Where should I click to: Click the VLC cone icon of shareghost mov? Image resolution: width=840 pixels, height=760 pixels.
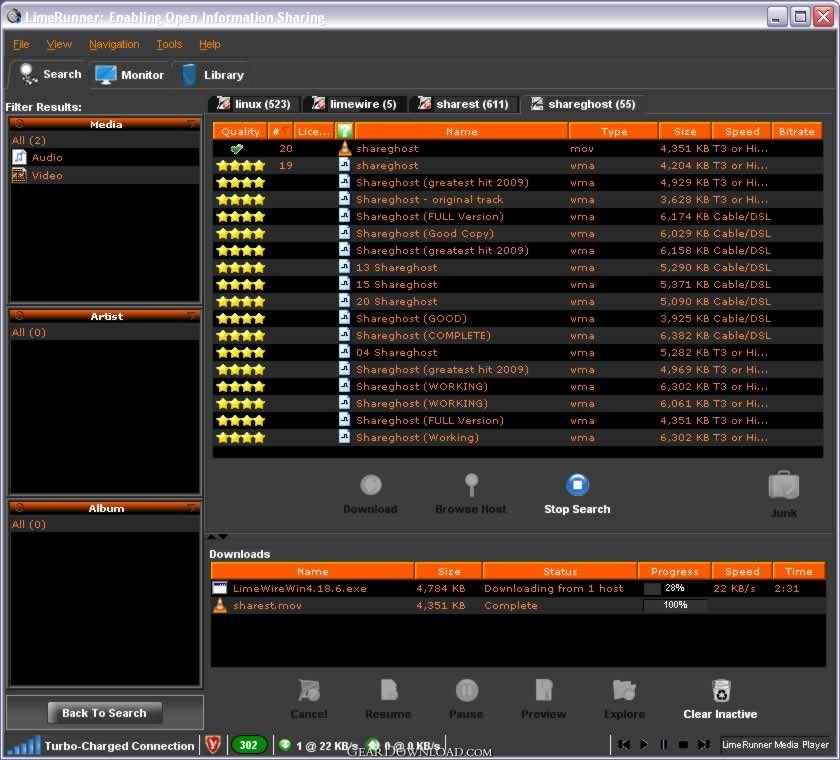tap(344, 148)
